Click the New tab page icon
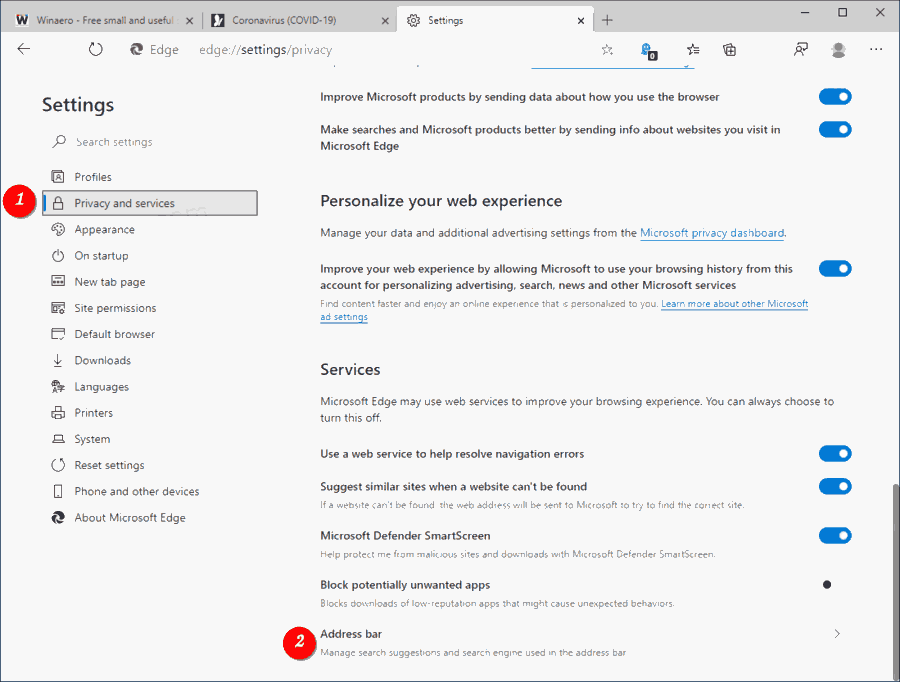The image size is (900, 682). (58, 281)
